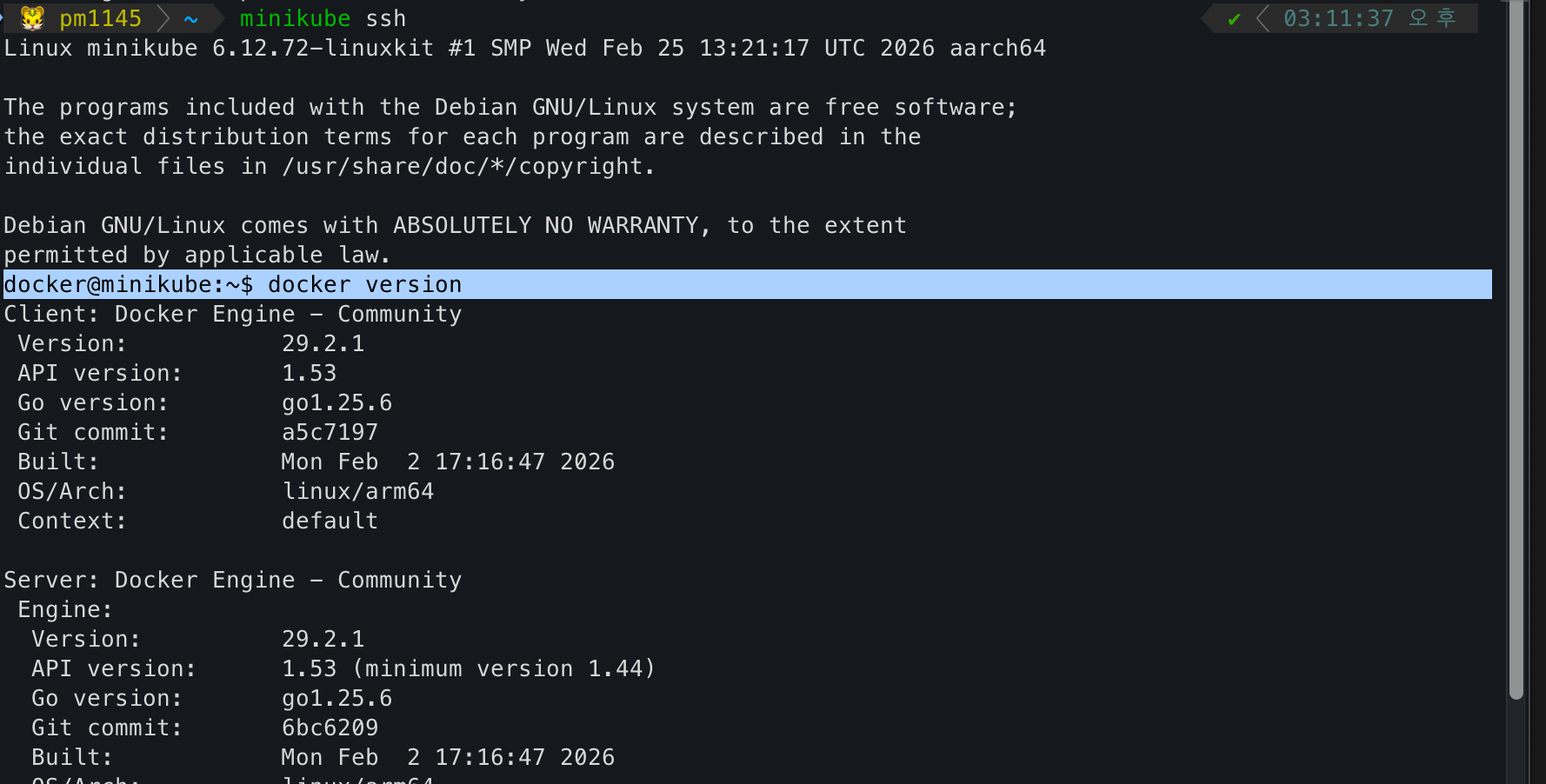Click the green minikube command word
The image size is (1546, 784).
(x=295, y=18)
